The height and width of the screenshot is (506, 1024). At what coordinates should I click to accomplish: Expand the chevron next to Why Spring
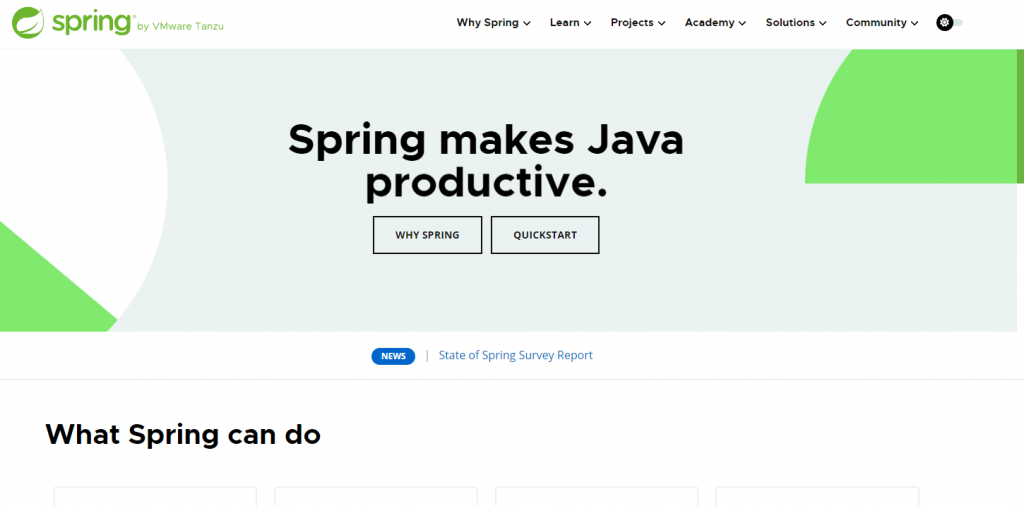(527, 24)
